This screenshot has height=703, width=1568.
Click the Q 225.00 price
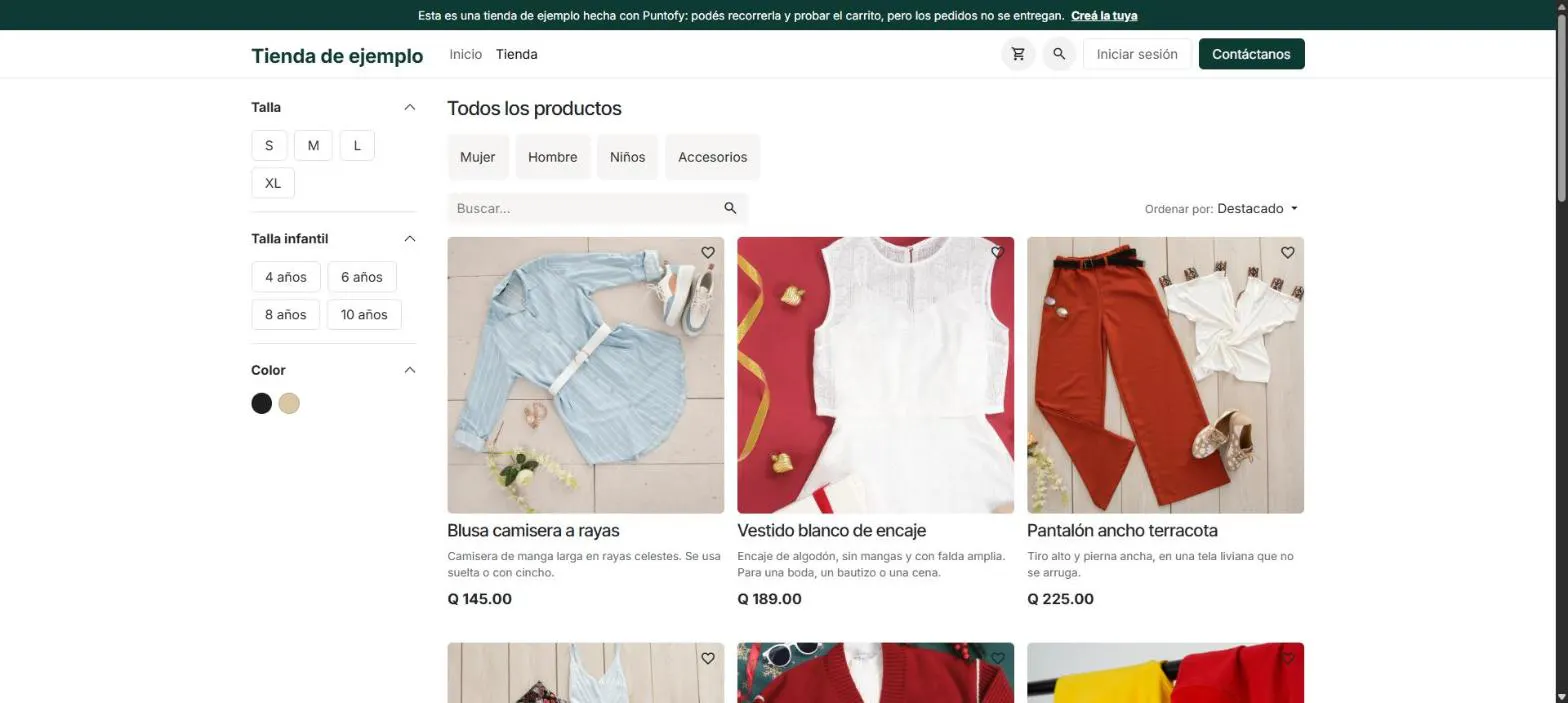click(1060, 599)
